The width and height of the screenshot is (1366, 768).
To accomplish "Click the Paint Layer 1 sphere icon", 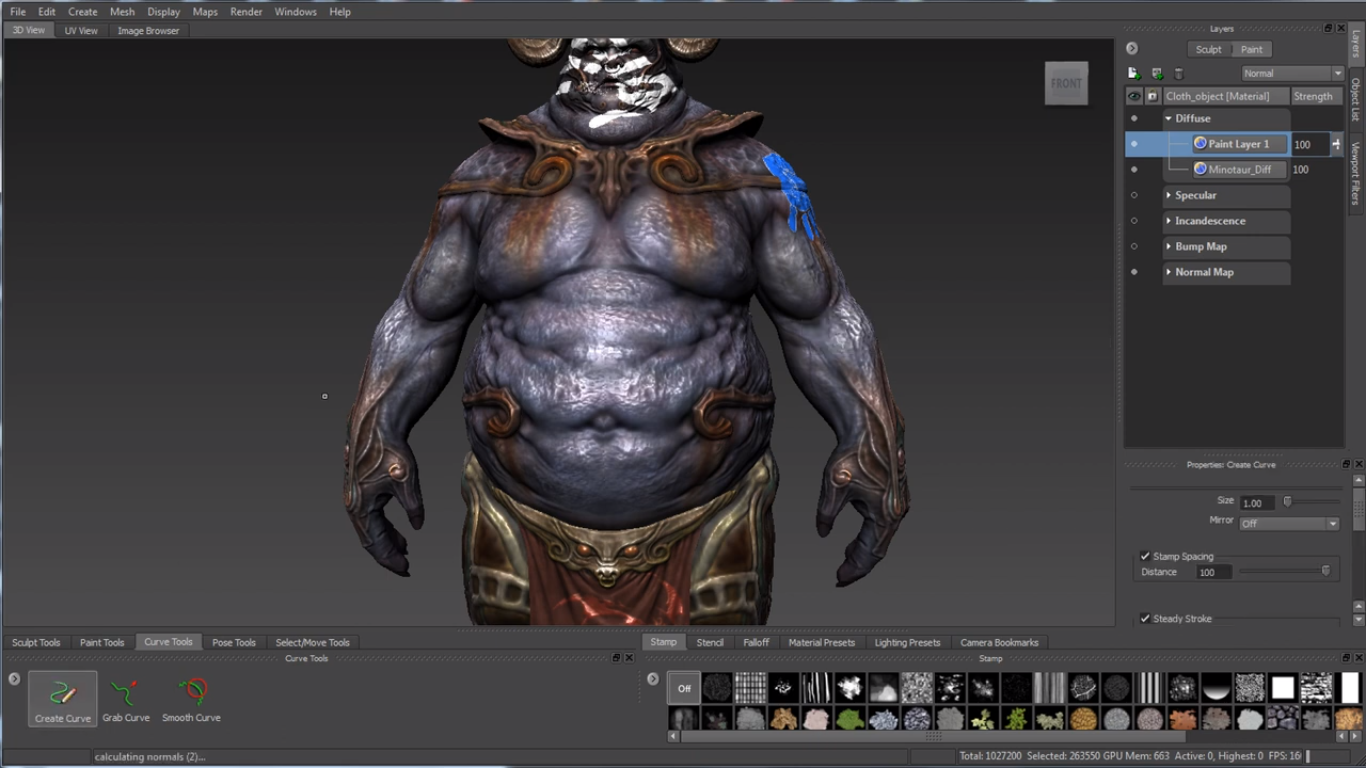I will point(1200,143).
